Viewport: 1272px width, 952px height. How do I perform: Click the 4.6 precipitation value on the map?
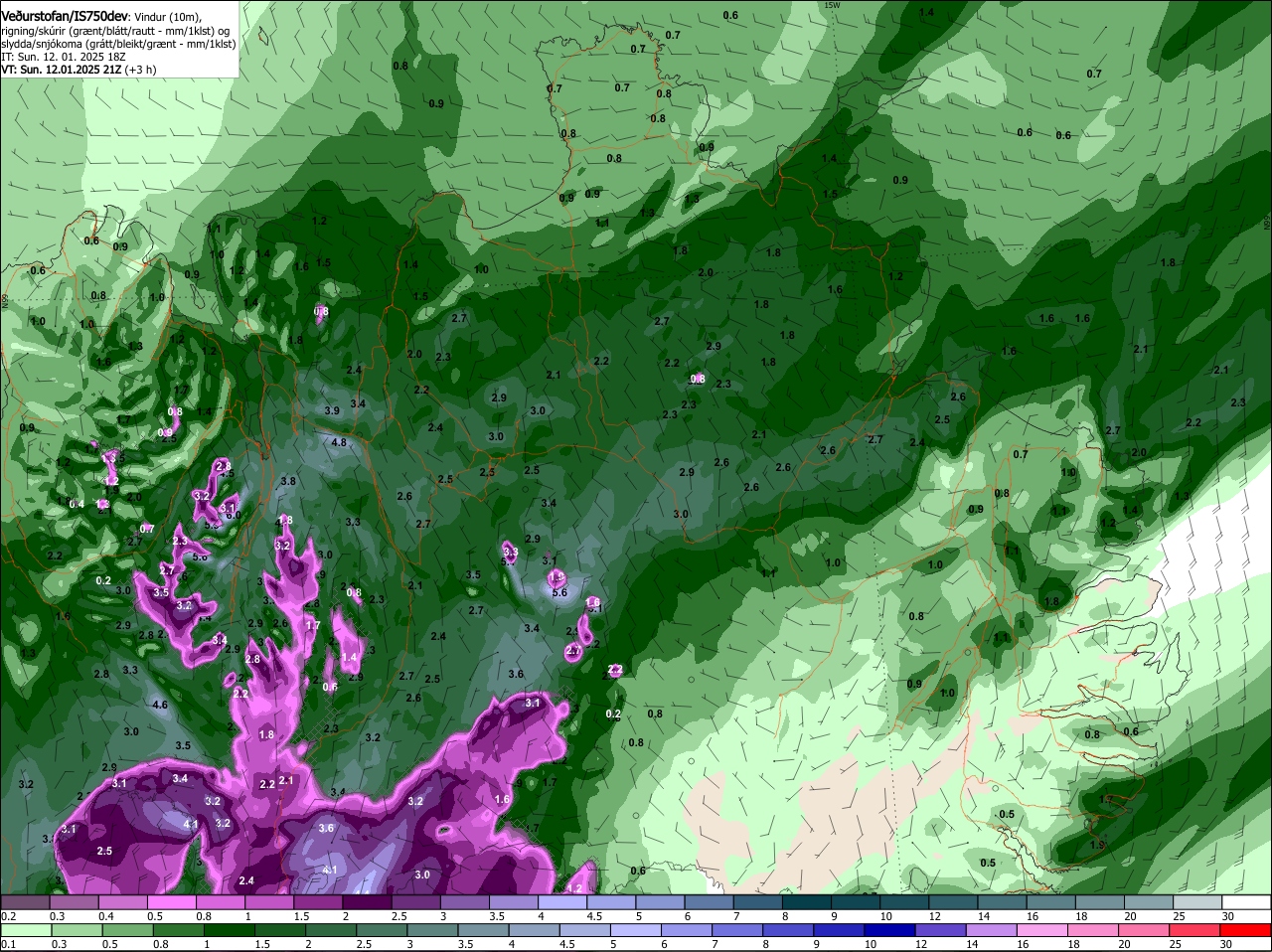coord(160,705)
